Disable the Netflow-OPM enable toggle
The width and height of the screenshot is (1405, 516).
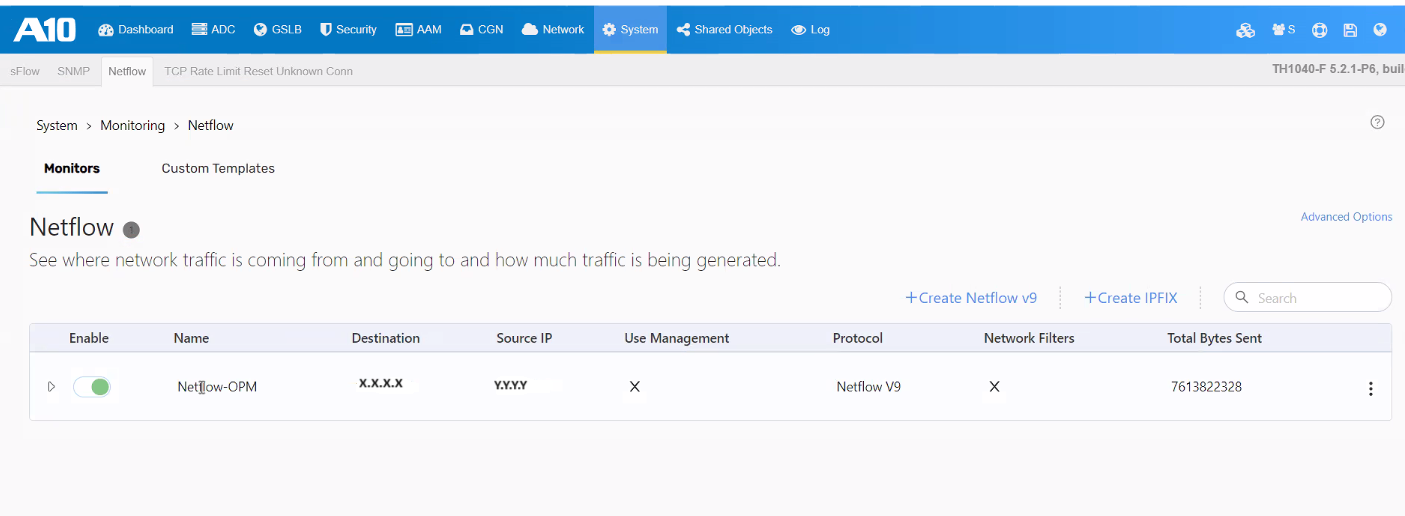click(92, 387)
